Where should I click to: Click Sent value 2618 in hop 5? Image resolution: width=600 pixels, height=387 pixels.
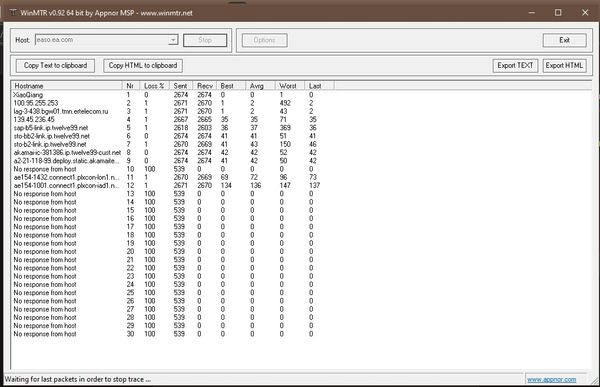181,127
